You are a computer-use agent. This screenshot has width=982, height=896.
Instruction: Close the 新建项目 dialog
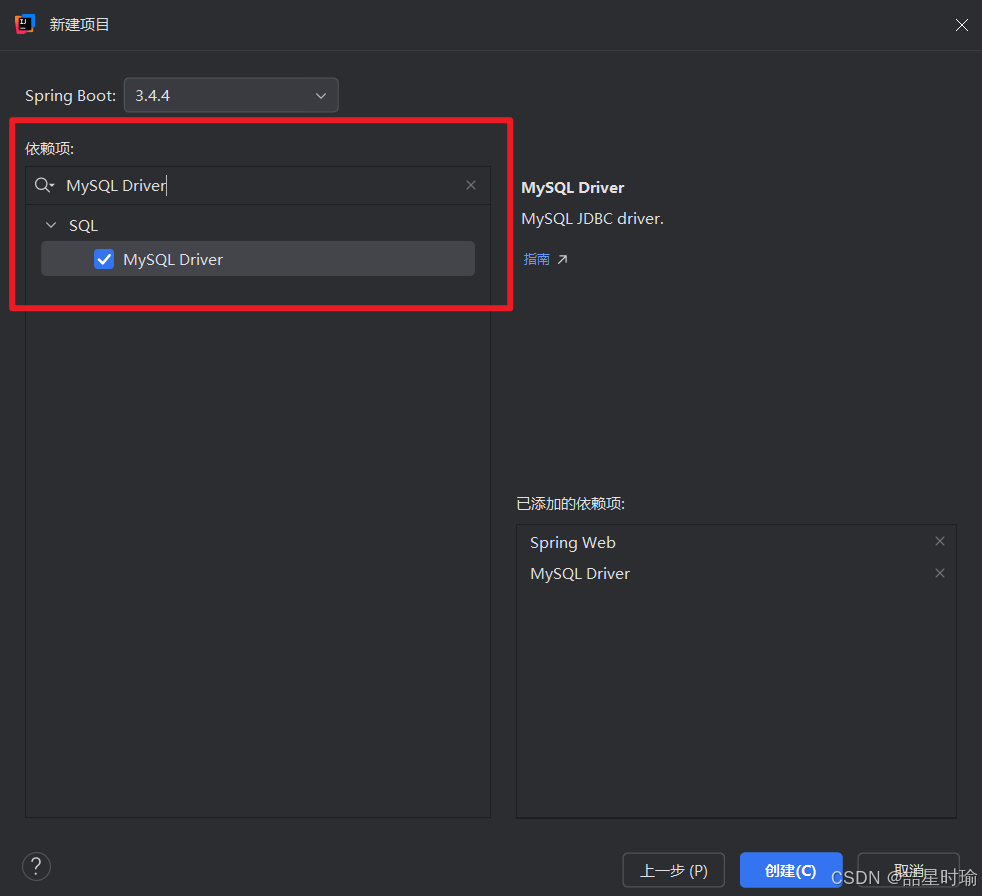click(x=961, y=25)
